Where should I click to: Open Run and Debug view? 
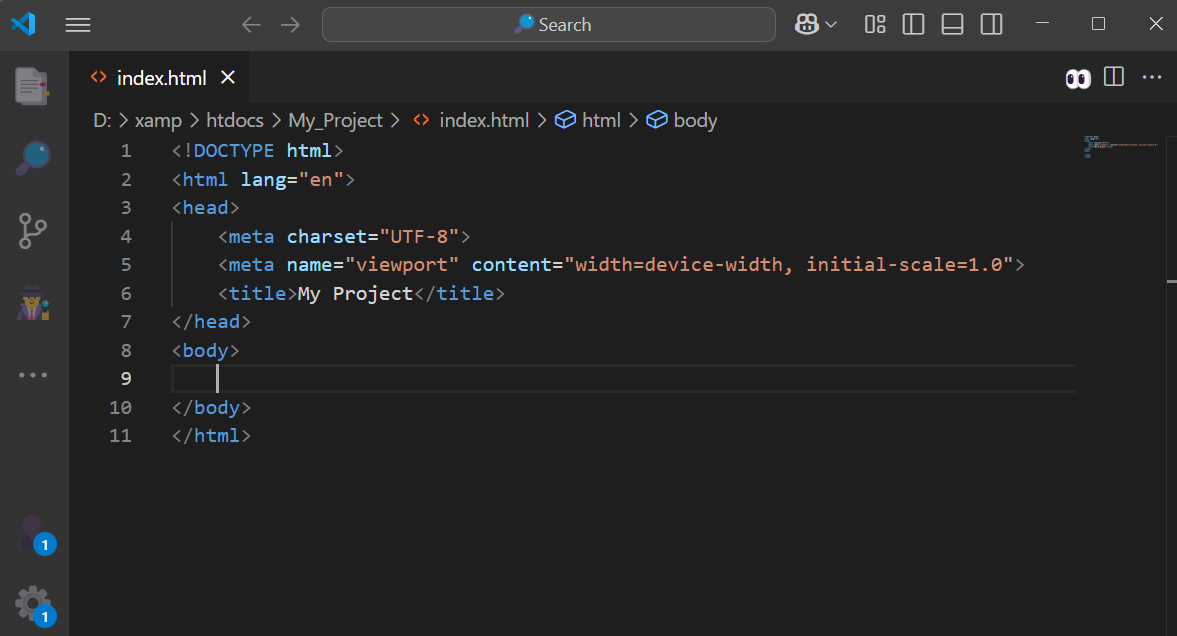[33, 303]
